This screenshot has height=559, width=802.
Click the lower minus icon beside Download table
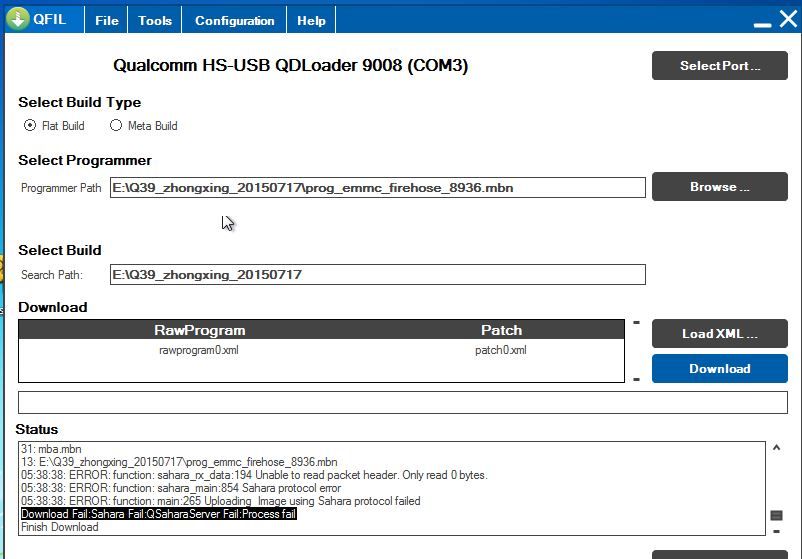coord(636,379)
